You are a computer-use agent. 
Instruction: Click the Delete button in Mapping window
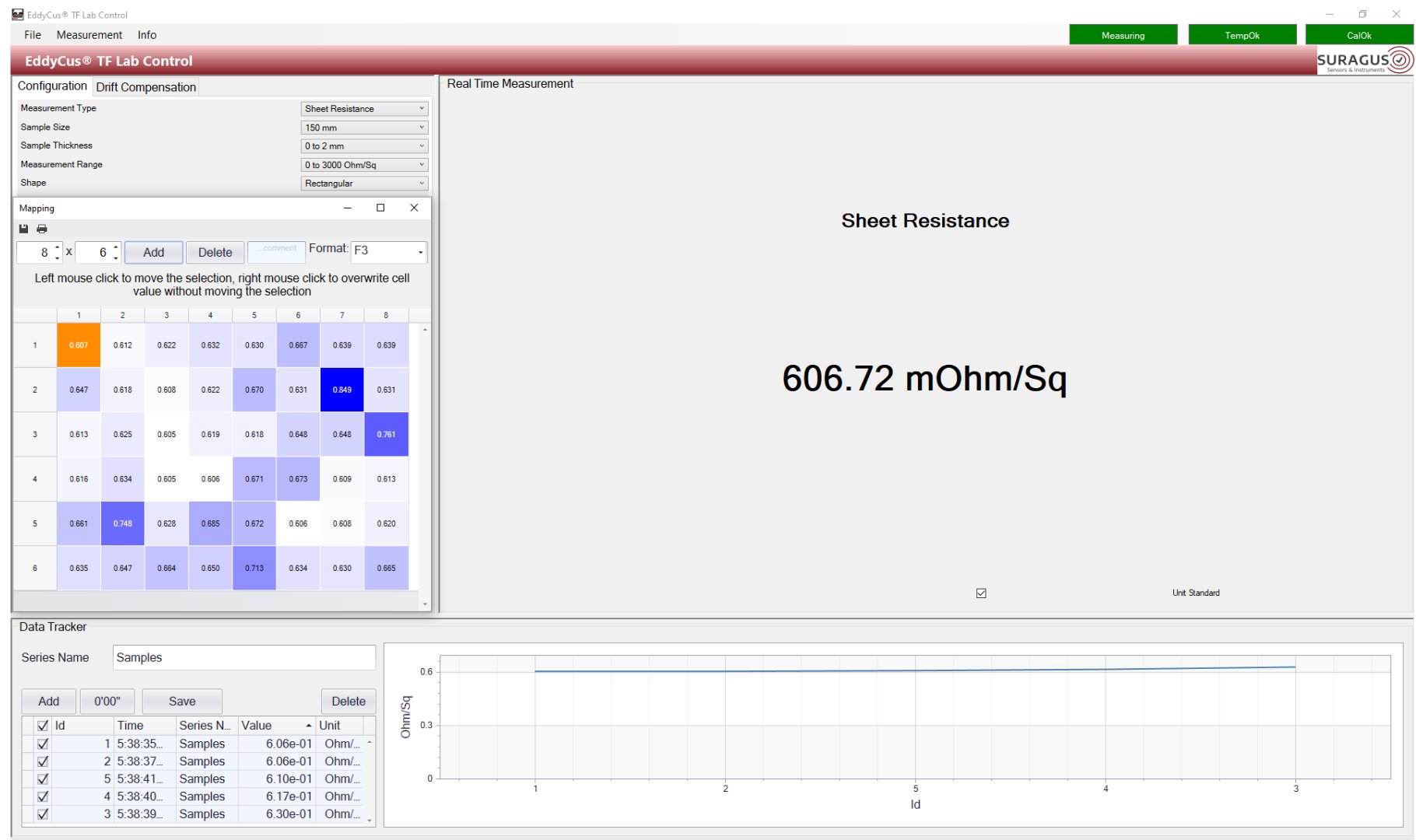pyautogui.click(x=216, y=252)
